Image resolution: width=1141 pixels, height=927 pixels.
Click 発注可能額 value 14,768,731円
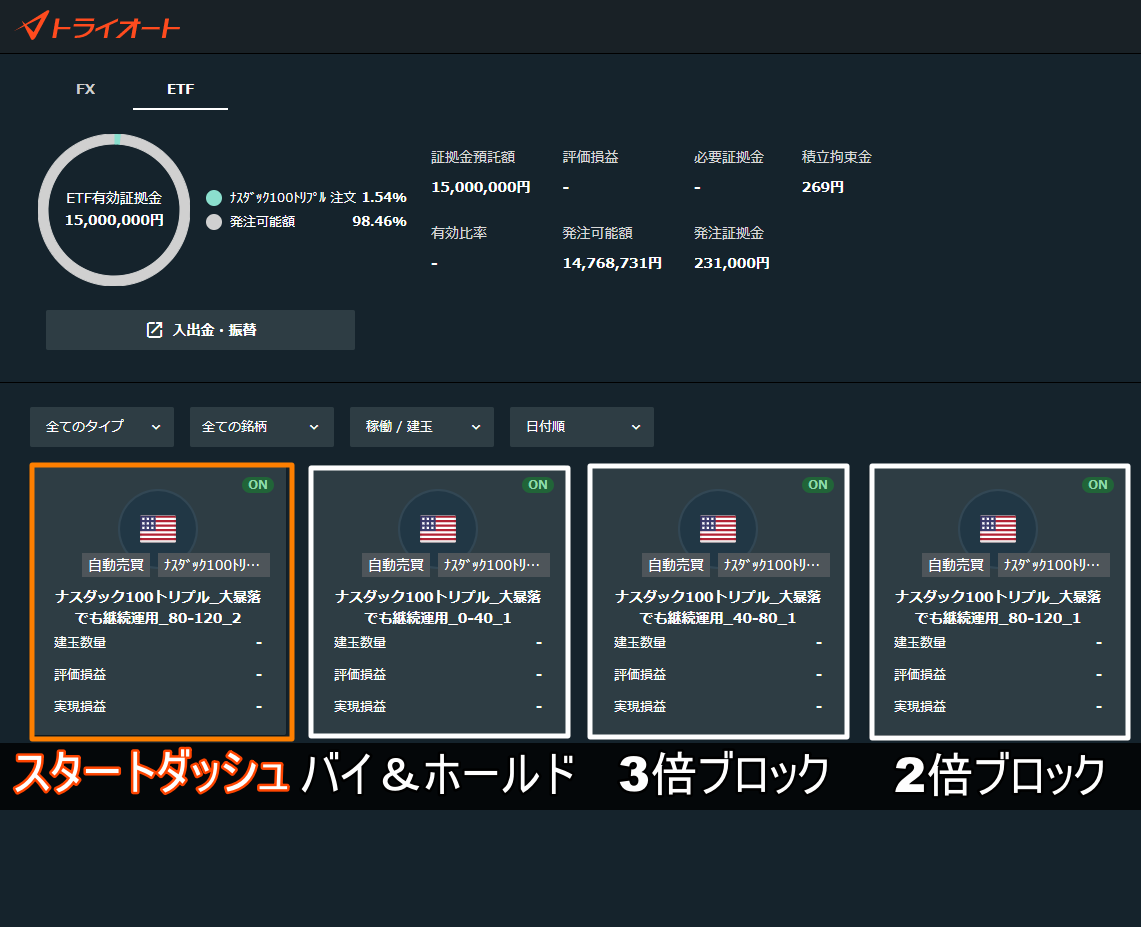[x=612, y=263]
